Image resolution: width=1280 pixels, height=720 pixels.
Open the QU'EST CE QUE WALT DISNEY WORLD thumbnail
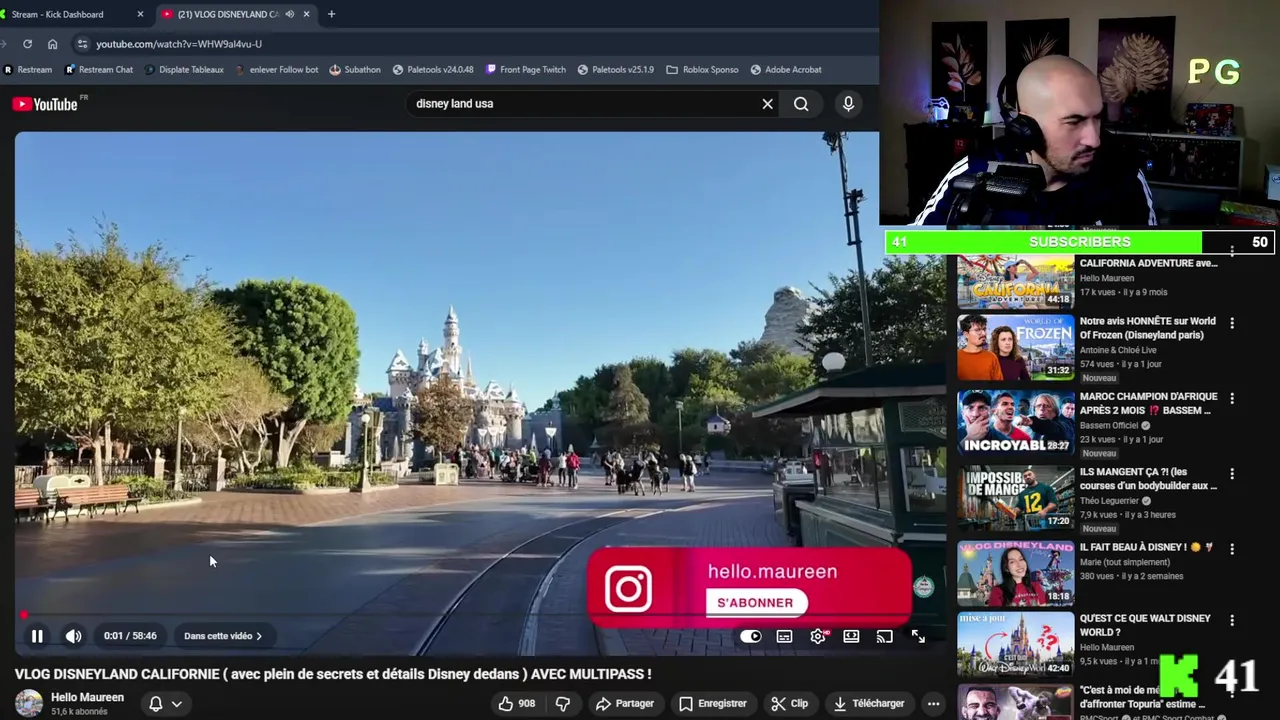point(1015,645)
